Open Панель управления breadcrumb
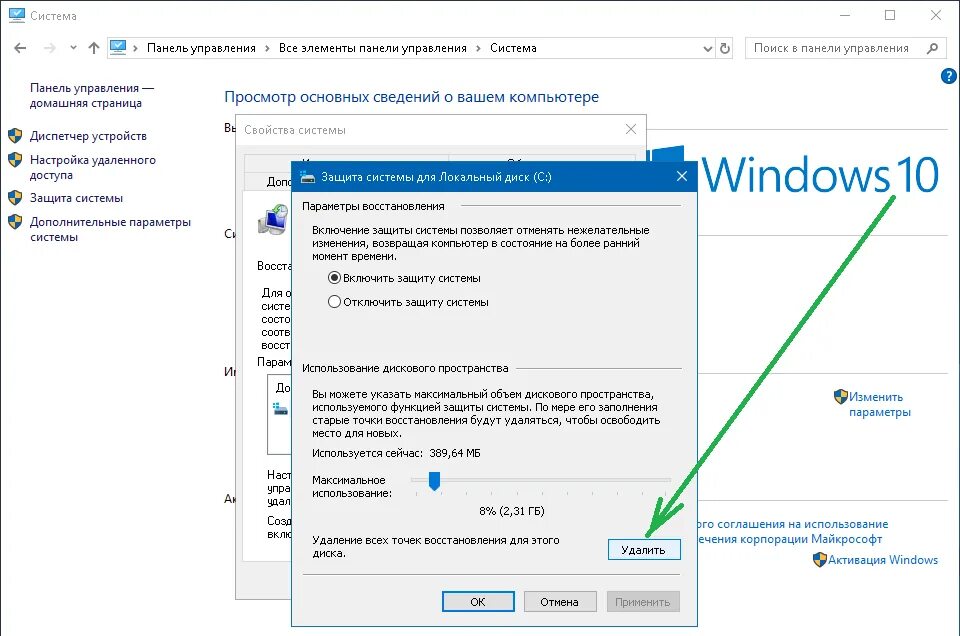Viewport: 960px width, 636px height. (x=201, y=48)
